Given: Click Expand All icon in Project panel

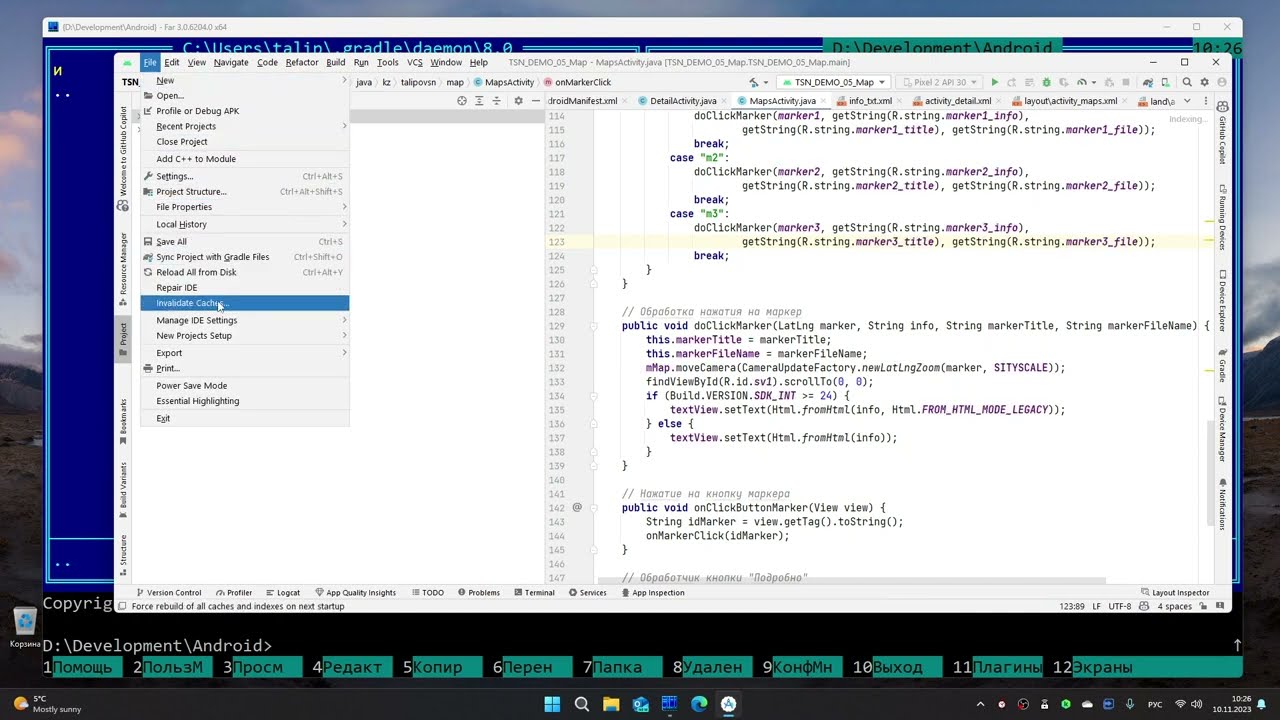Looking at the screenshot, I should click(479, 101).
